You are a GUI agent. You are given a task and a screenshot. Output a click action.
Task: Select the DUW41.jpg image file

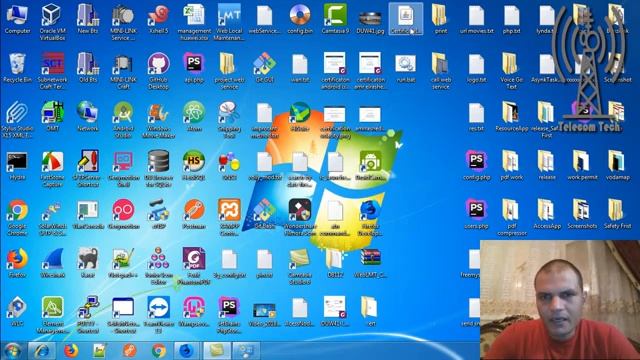click(x=370, y=22)
